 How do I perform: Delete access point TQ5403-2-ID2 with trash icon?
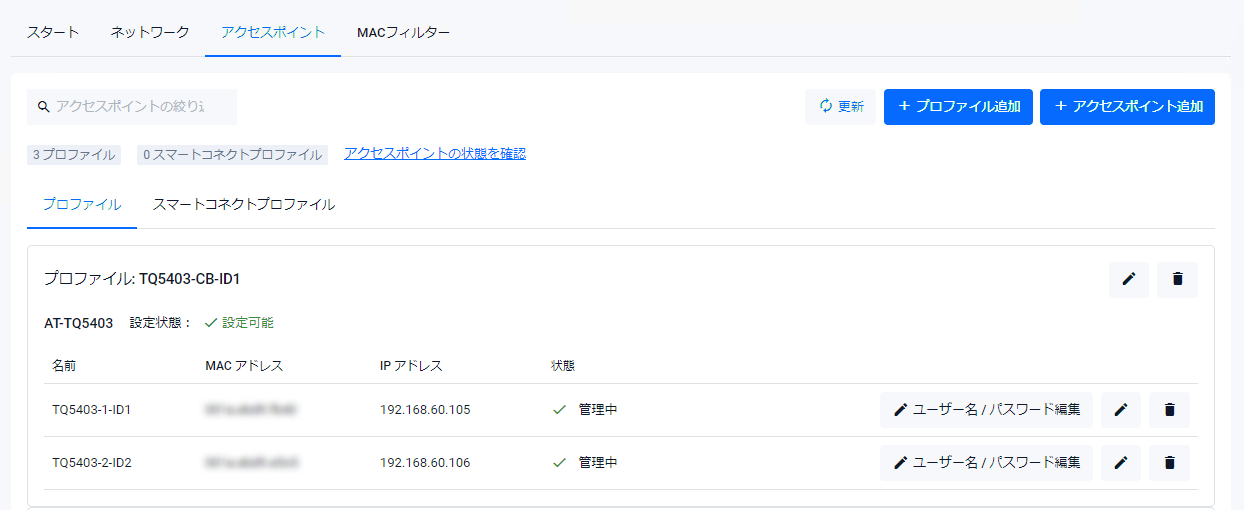pos(1169,463)
